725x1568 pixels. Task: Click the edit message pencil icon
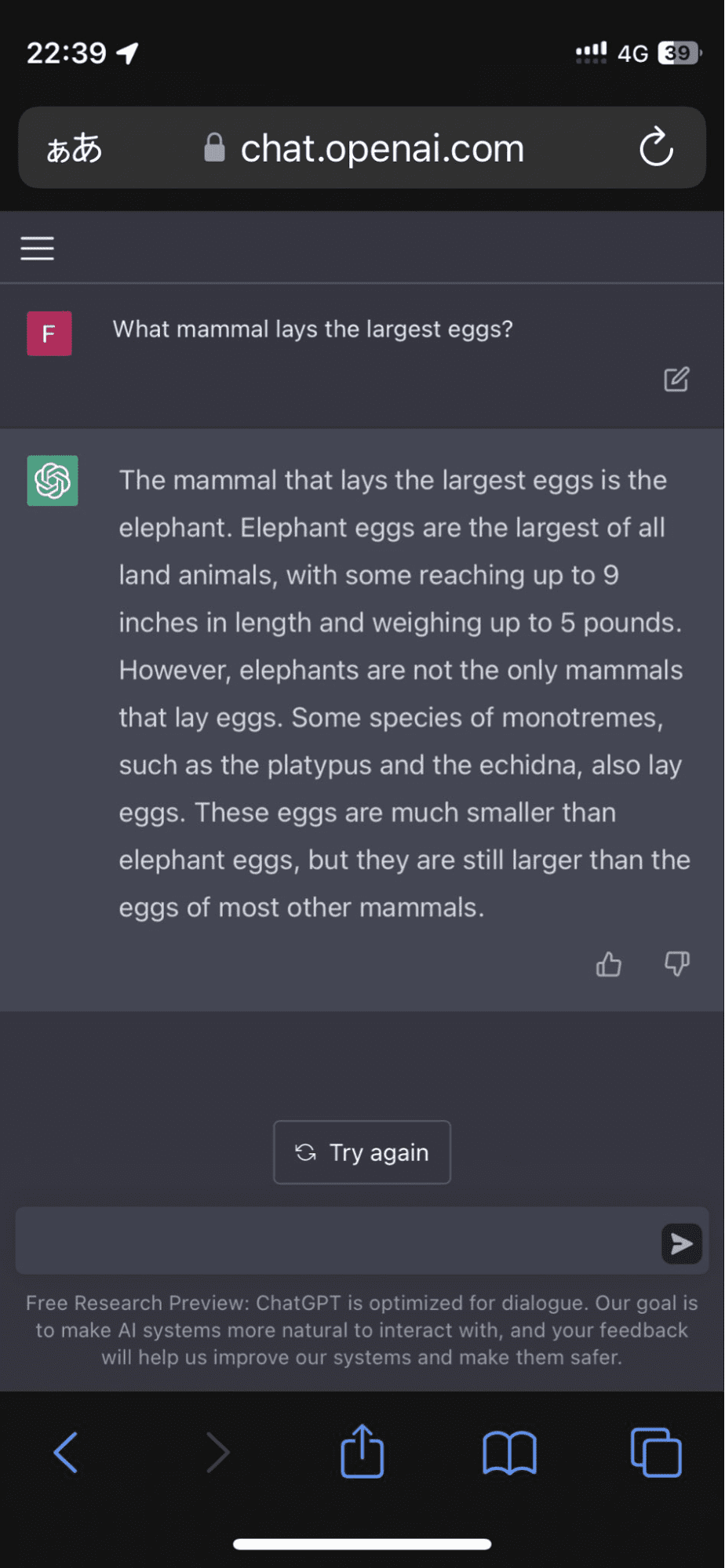click(676, 380)
